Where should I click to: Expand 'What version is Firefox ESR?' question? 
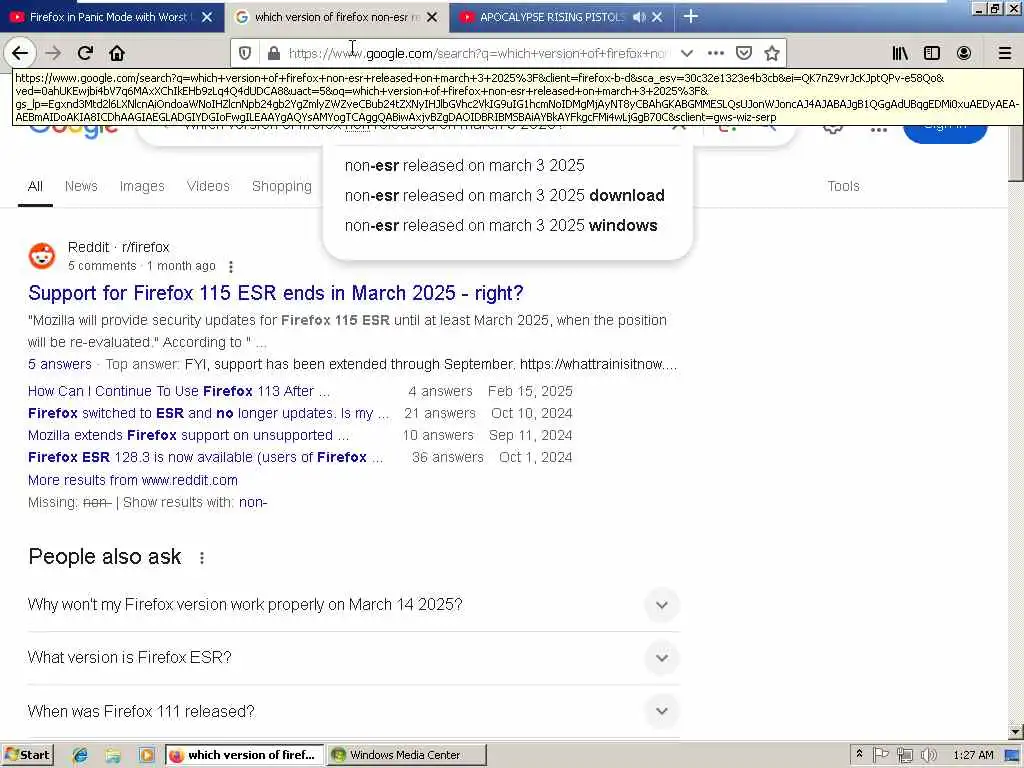tap(353, 658)
